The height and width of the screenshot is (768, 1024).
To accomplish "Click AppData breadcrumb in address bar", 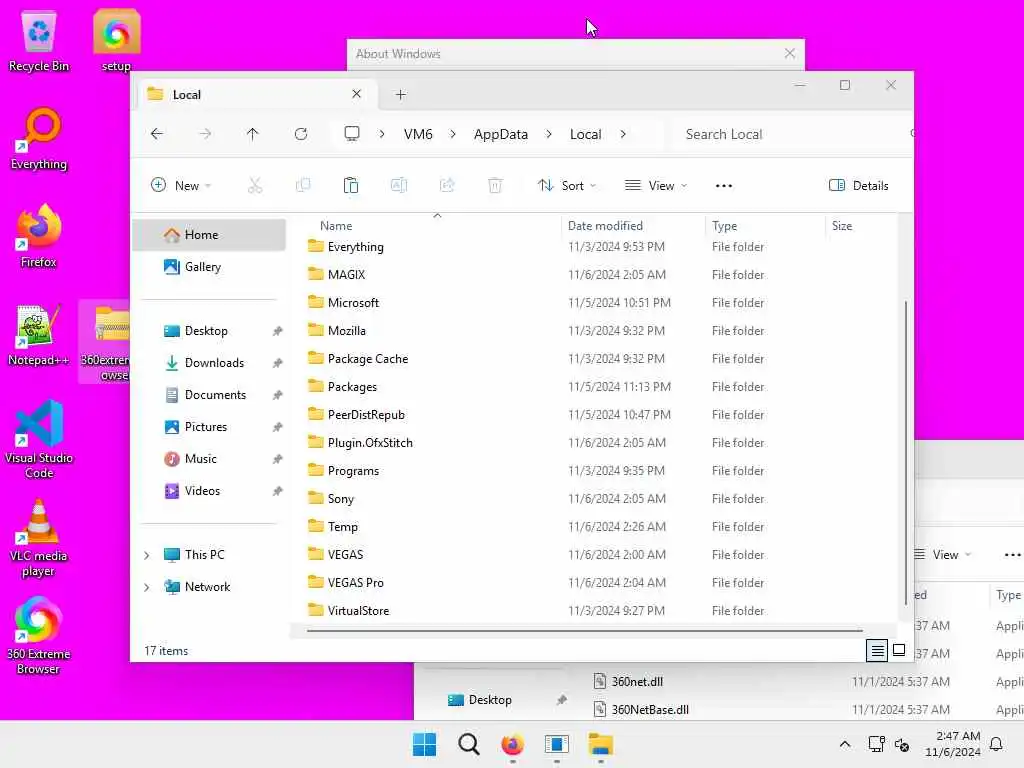I will tap(501, 134).
